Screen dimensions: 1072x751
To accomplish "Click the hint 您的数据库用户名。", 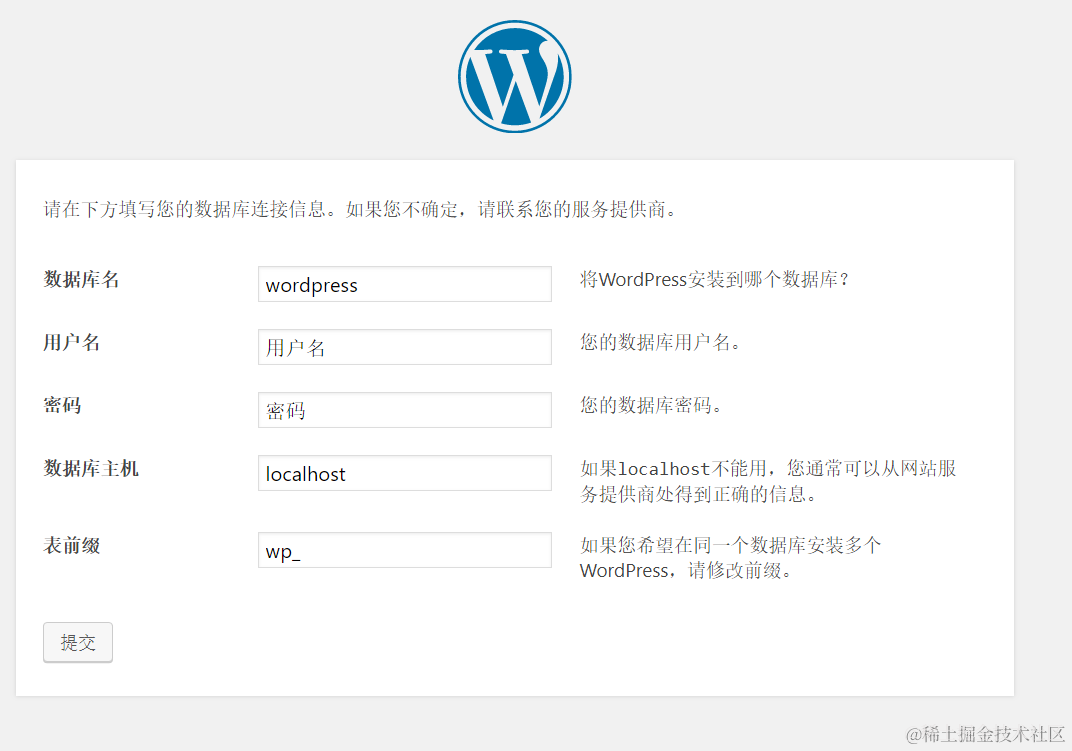I will (x=660, y=342).
